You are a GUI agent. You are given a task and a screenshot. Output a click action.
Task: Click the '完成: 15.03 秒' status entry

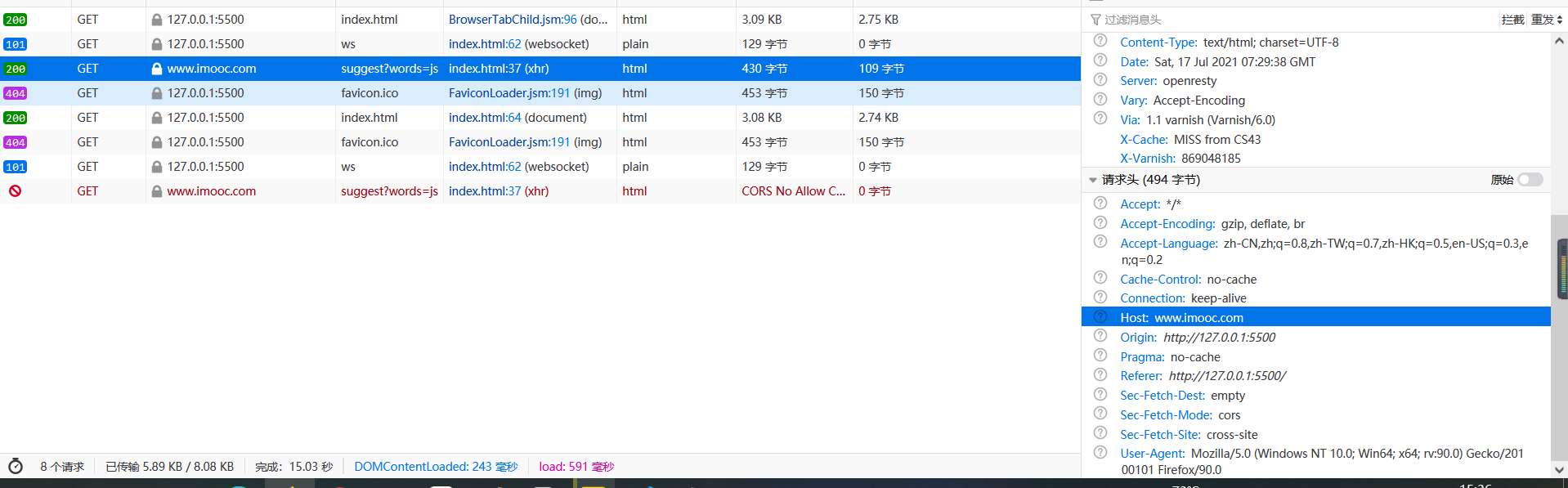tap(293, 467)
